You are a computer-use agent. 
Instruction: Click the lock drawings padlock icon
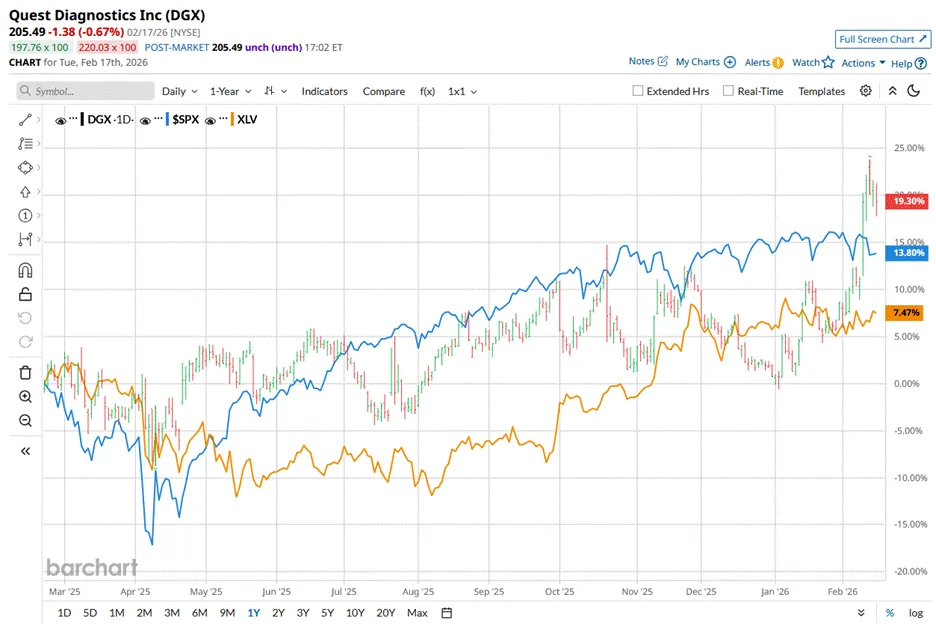pos(26,294)
